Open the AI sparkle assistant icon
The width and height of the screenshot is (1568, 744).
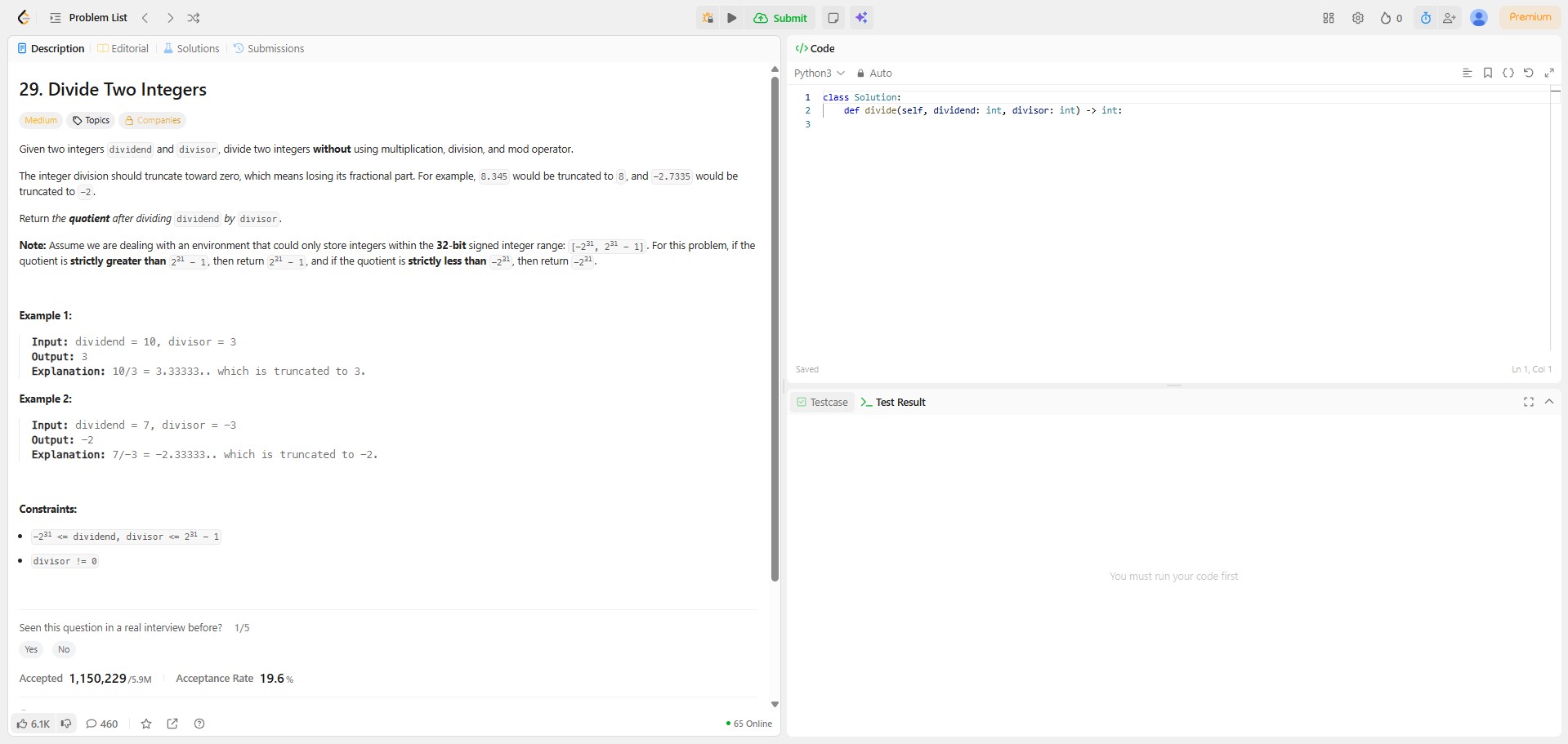[x=861, y=18]
